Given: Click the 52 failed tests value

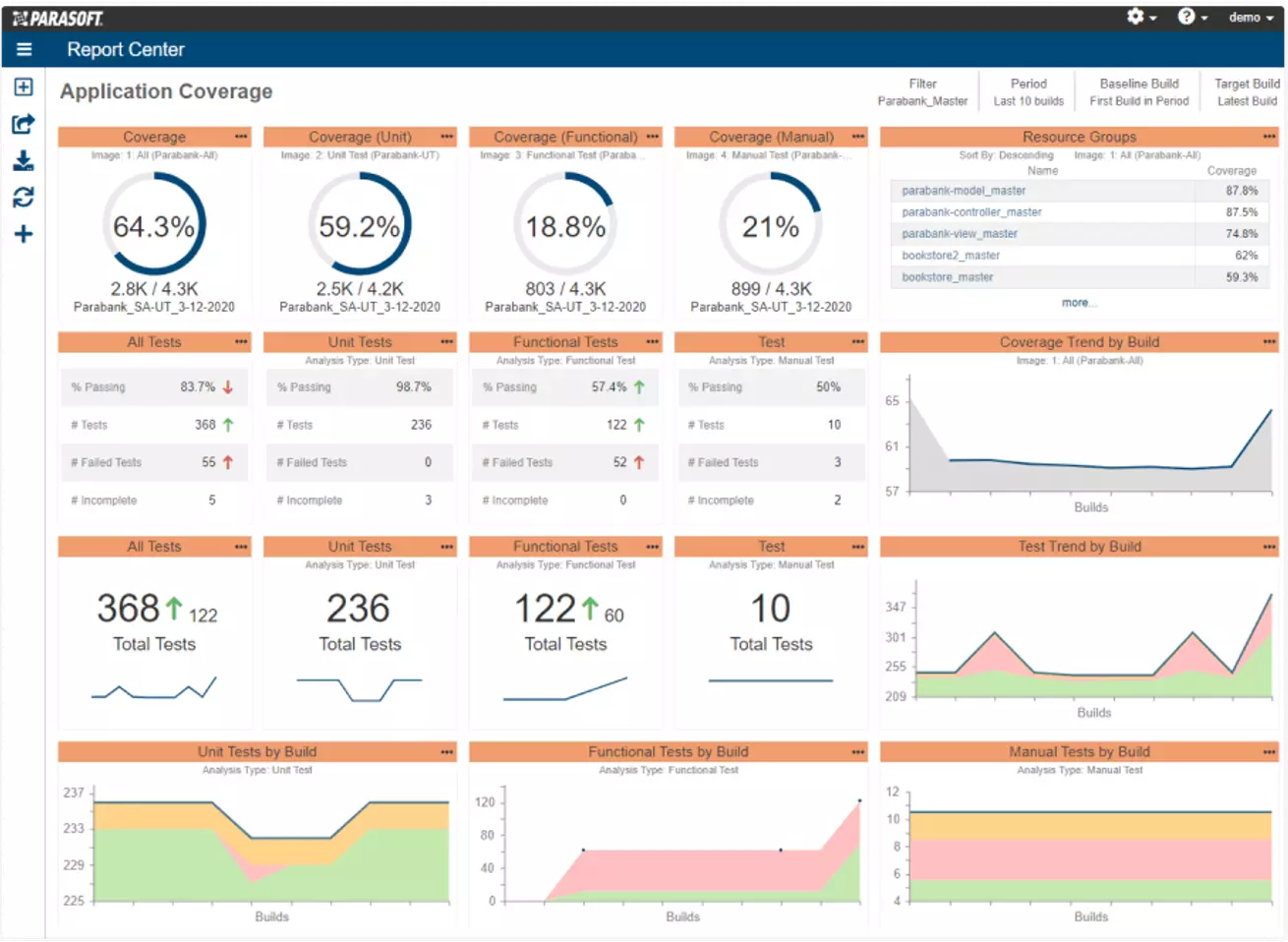Looking at the screenshot, I should click(x=619, y=462).
